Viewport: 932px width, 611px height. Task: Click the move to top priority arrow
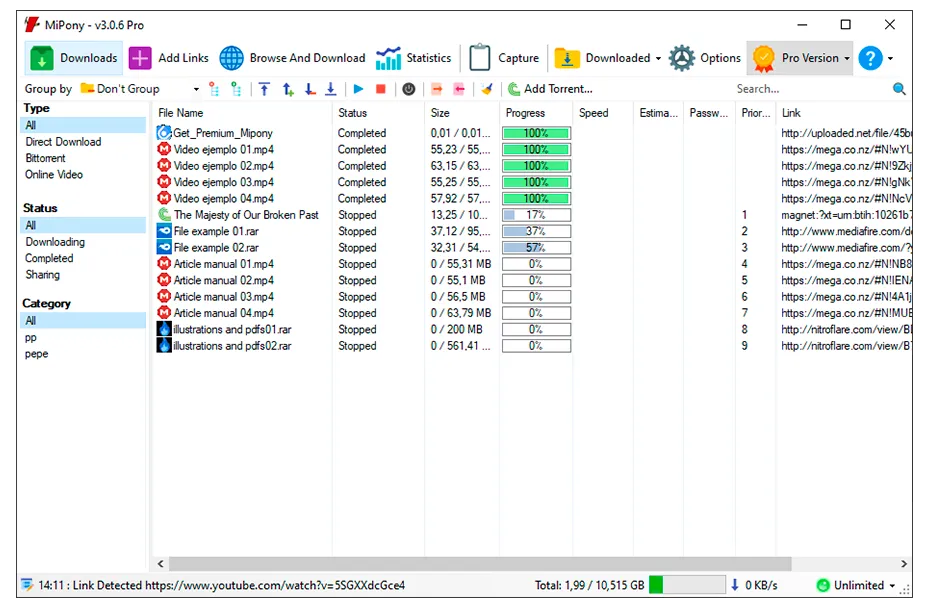pyautogui.click(x=265, y=89)
